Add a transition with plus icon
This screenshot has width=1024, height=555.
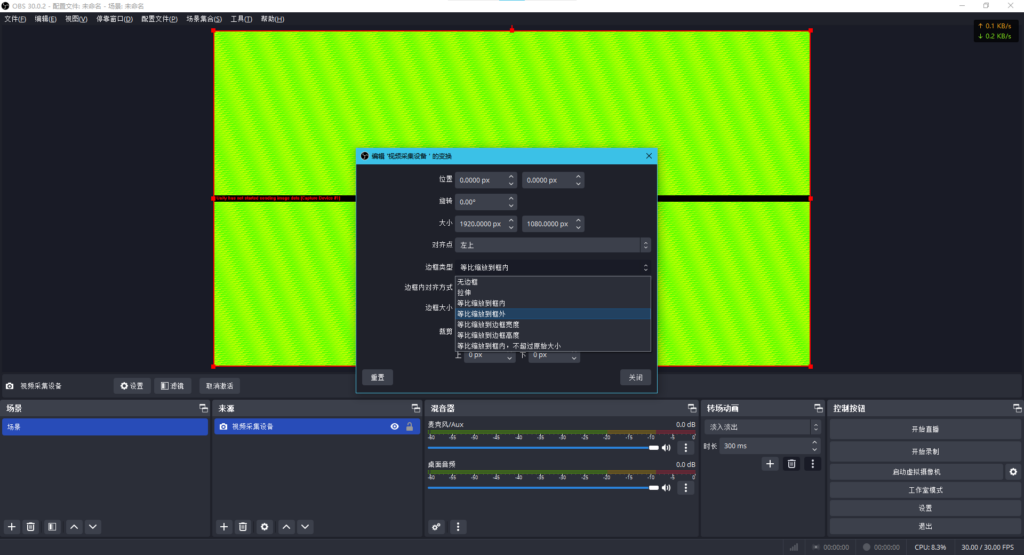pyautogui.click(x=770, y=464)
